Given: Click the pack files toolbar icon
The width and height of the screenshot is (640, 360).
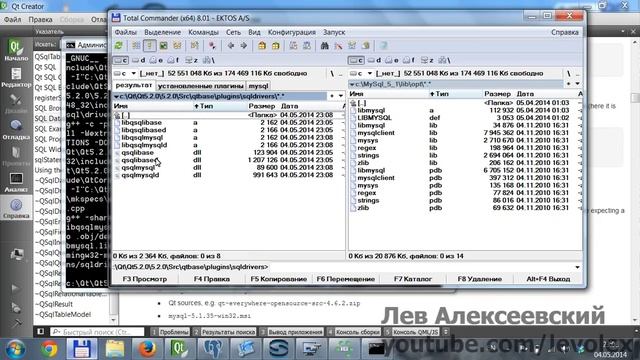Looking at the screenshot, I should (262, 46).
